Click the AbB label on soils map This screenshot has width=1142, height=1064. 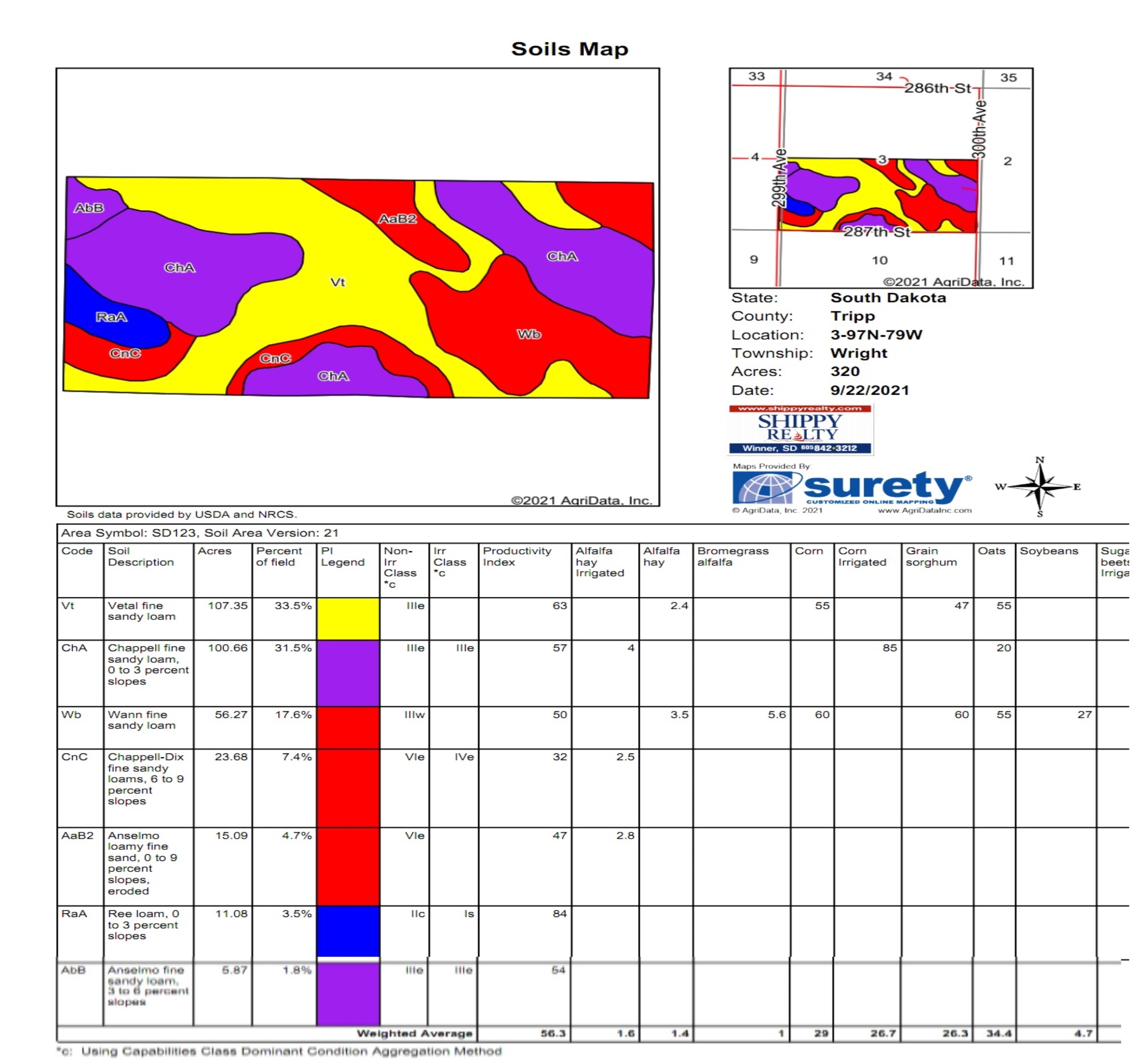tap(89, 208)
